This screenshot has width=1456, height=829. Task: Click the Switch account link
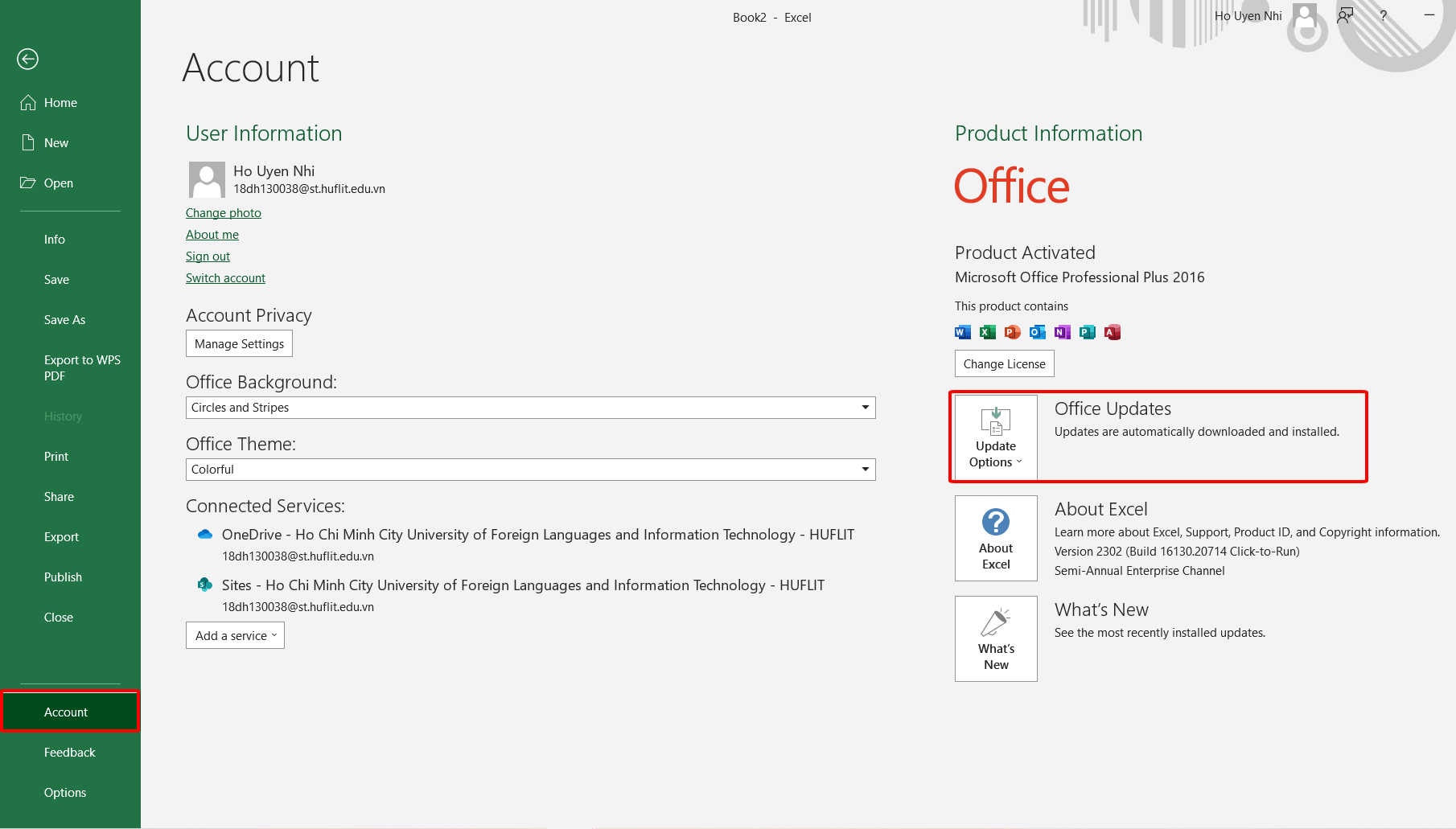225,277
